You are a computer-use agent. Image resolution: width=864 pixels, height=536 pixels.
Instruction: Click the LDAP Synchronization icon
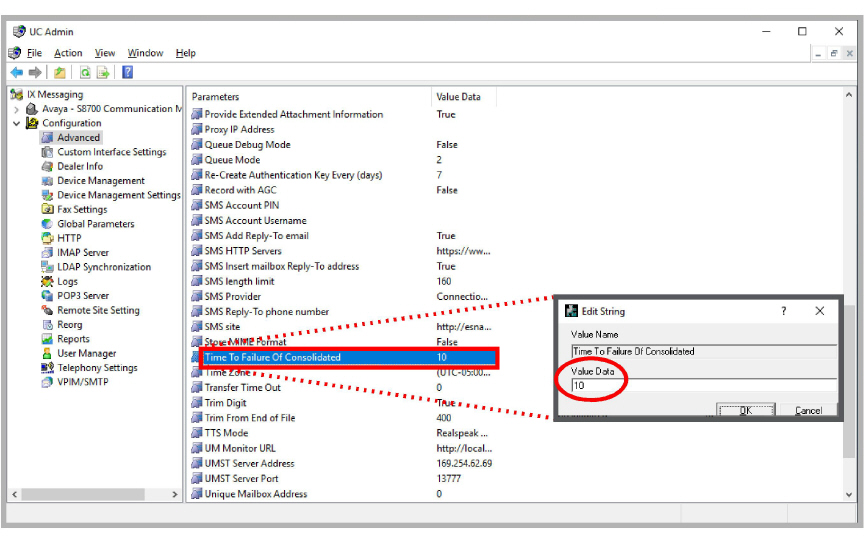coord(47,267)
